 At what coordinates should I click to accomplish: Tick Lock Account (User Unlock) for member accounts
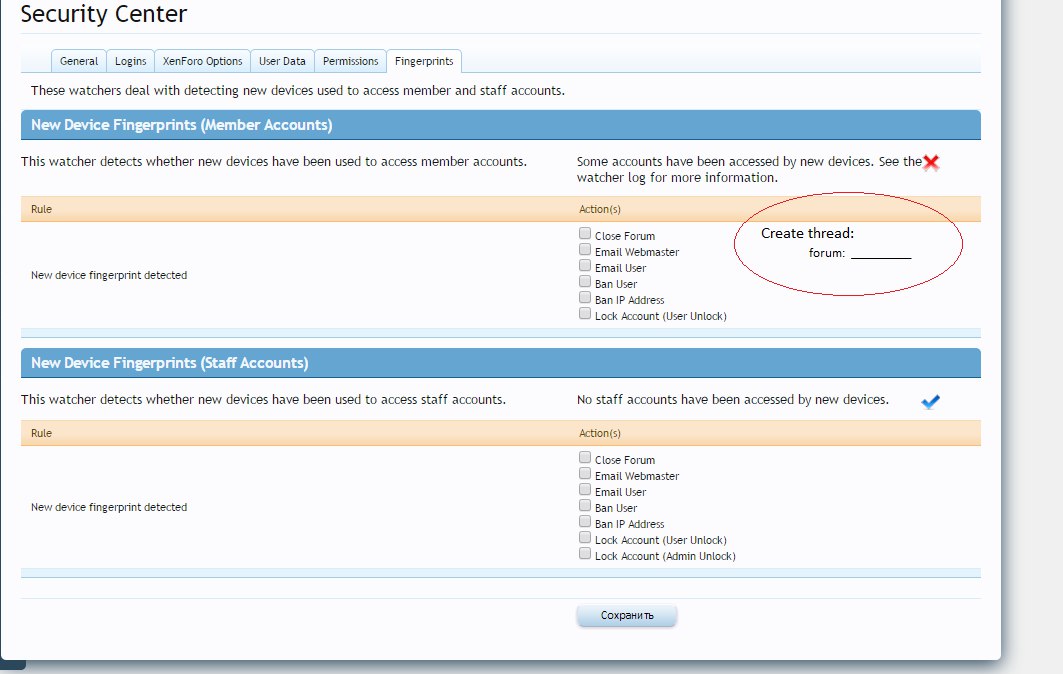(585, 314)
